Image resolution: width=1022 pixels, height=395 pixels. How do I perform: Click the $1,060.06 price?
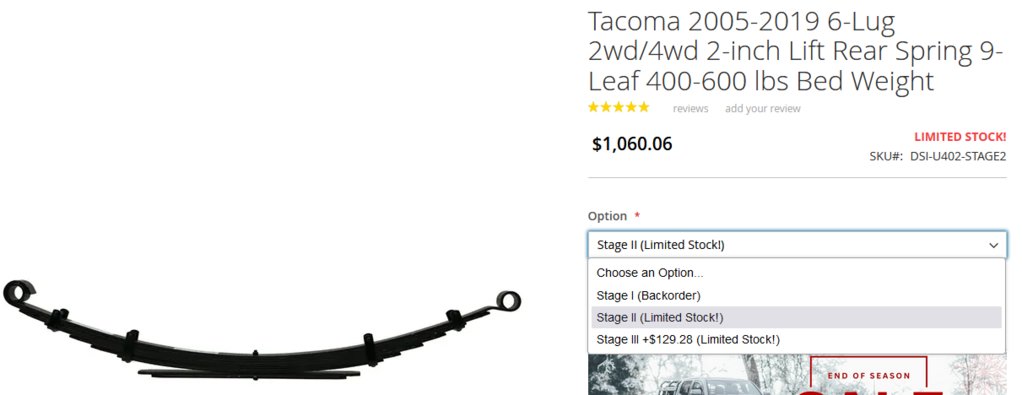tap(632, 144)
